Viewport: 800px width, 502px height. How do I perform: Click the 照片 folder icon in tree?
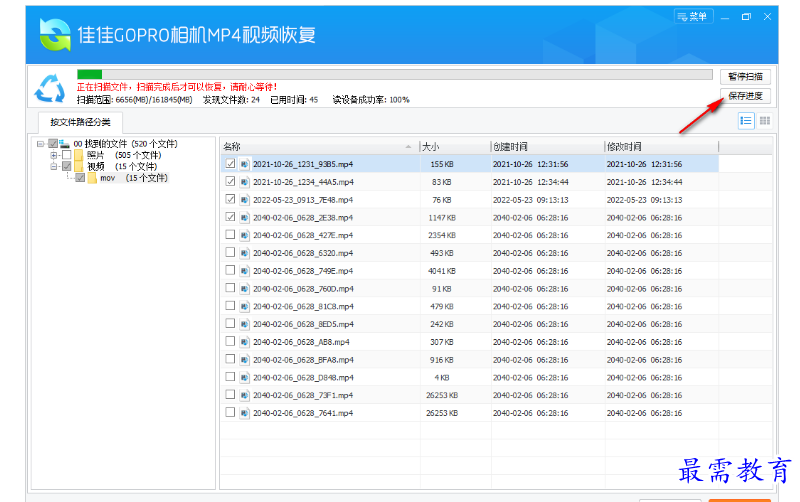point(78,155)
